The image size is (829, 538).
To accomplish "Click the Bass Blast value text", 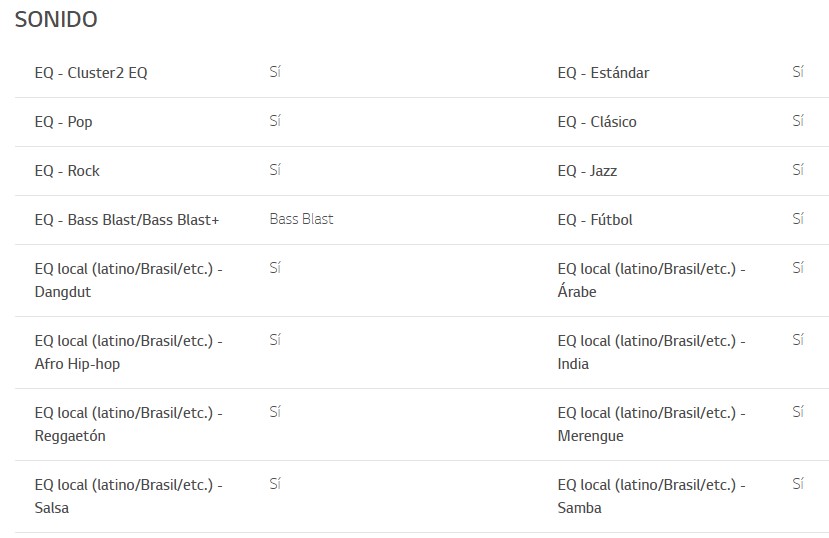I will point(301,219).
